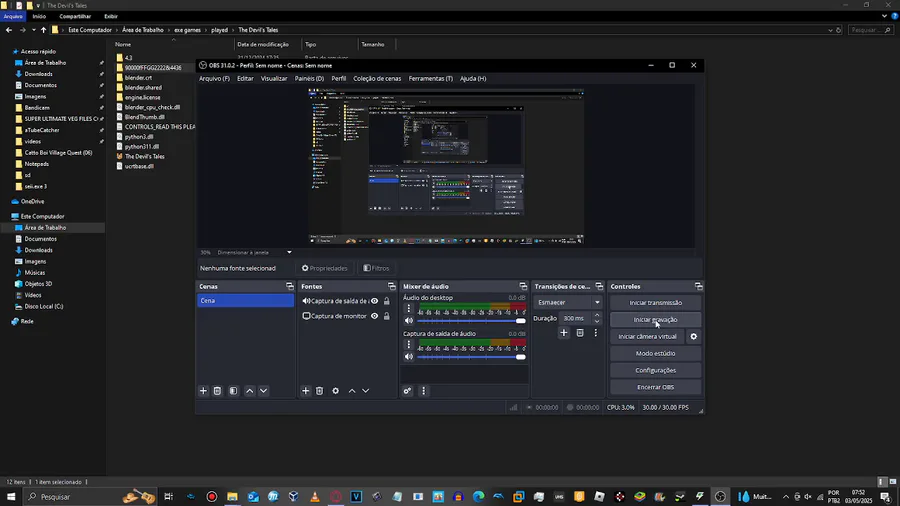
Task: Open Painéis (D) menu in OBS
Action: click(309, 79)
